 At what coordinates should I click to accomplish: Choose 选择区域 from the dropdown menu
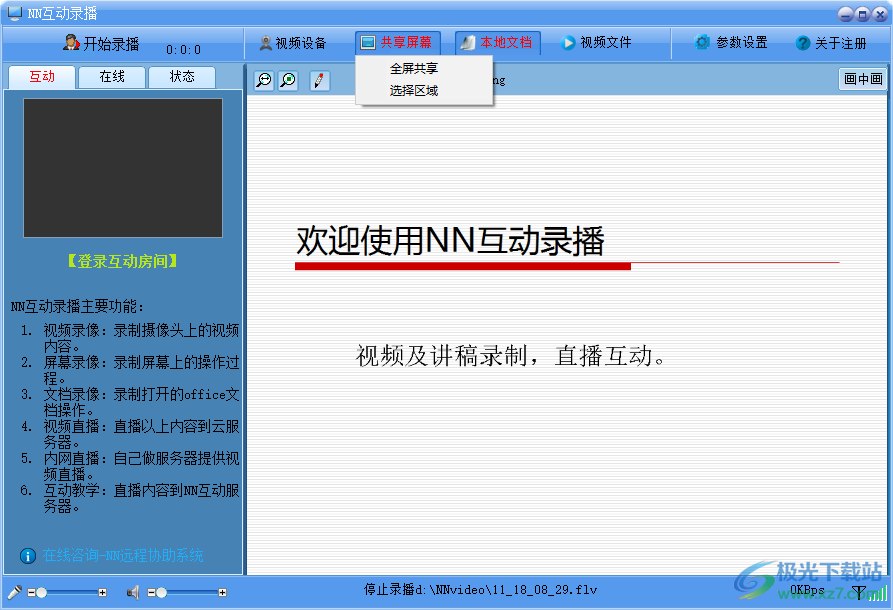414,91
